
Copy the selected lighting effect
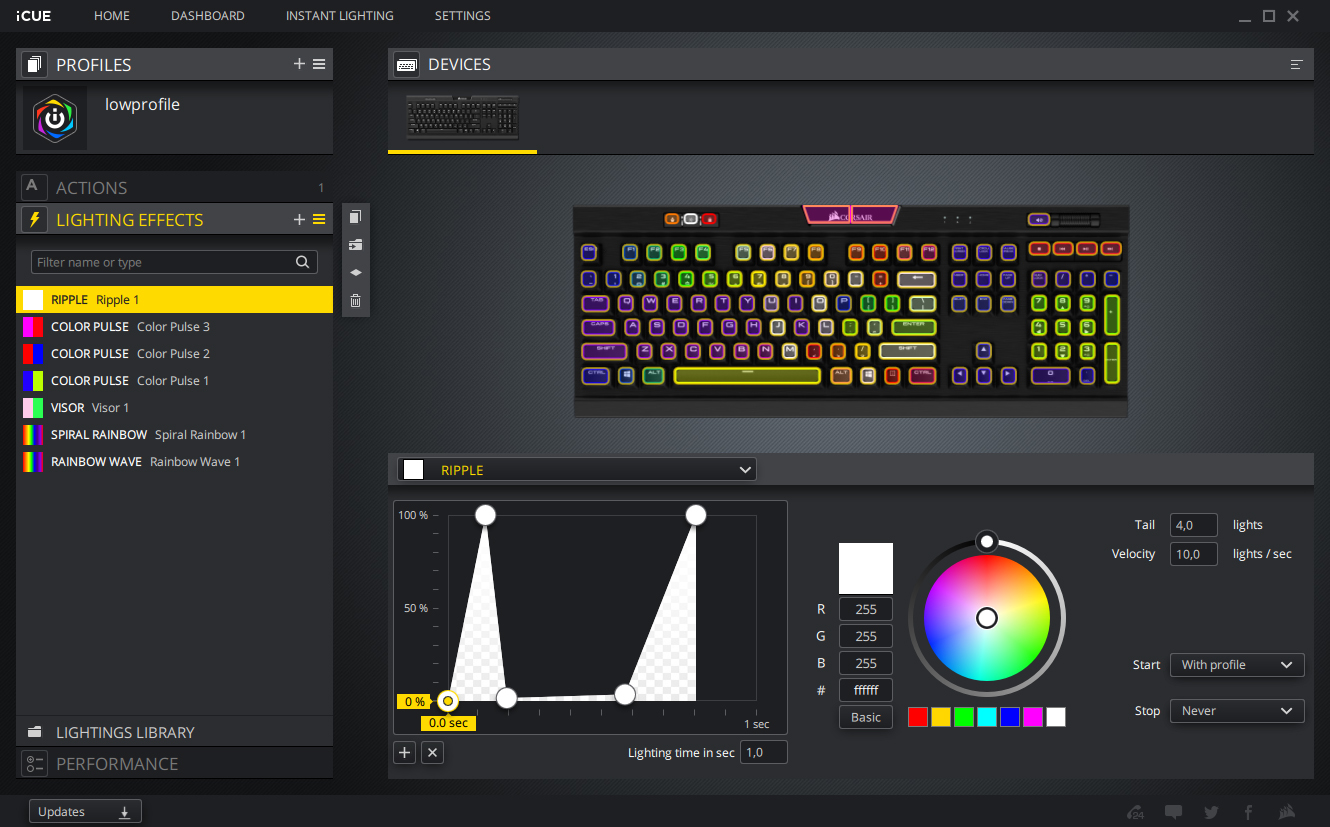(355, 217)
